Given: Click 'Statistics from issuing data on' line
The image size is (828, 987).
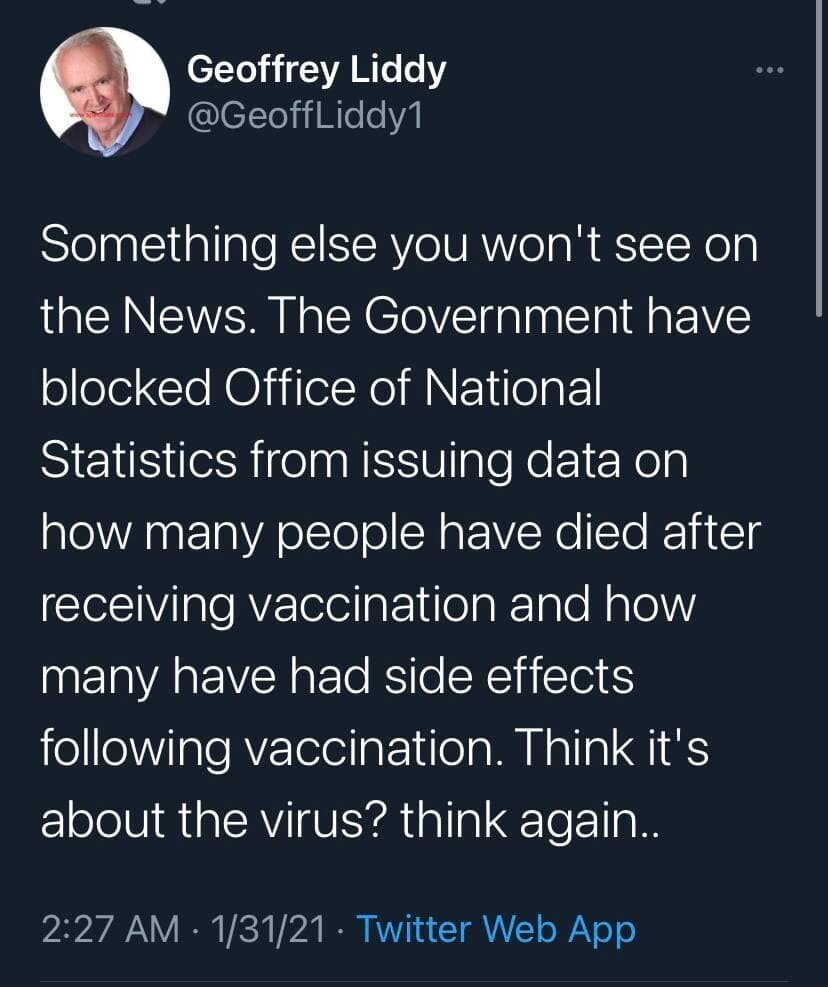Looking at the screenshot, I should coord(364,461).
